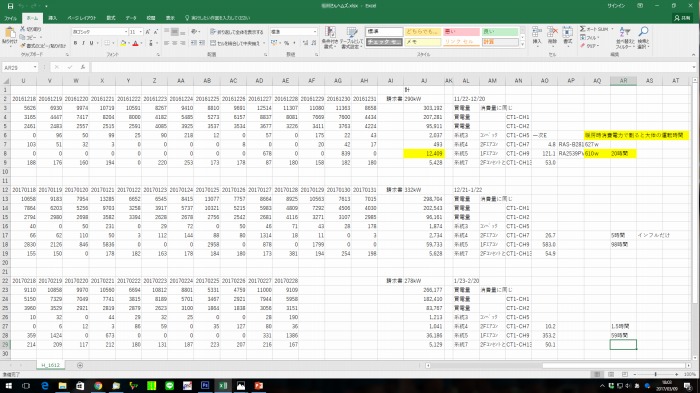This screenshot has height=393, width=700.
Task: Cut the selection with the scissors icon
Action: point(22,29)
